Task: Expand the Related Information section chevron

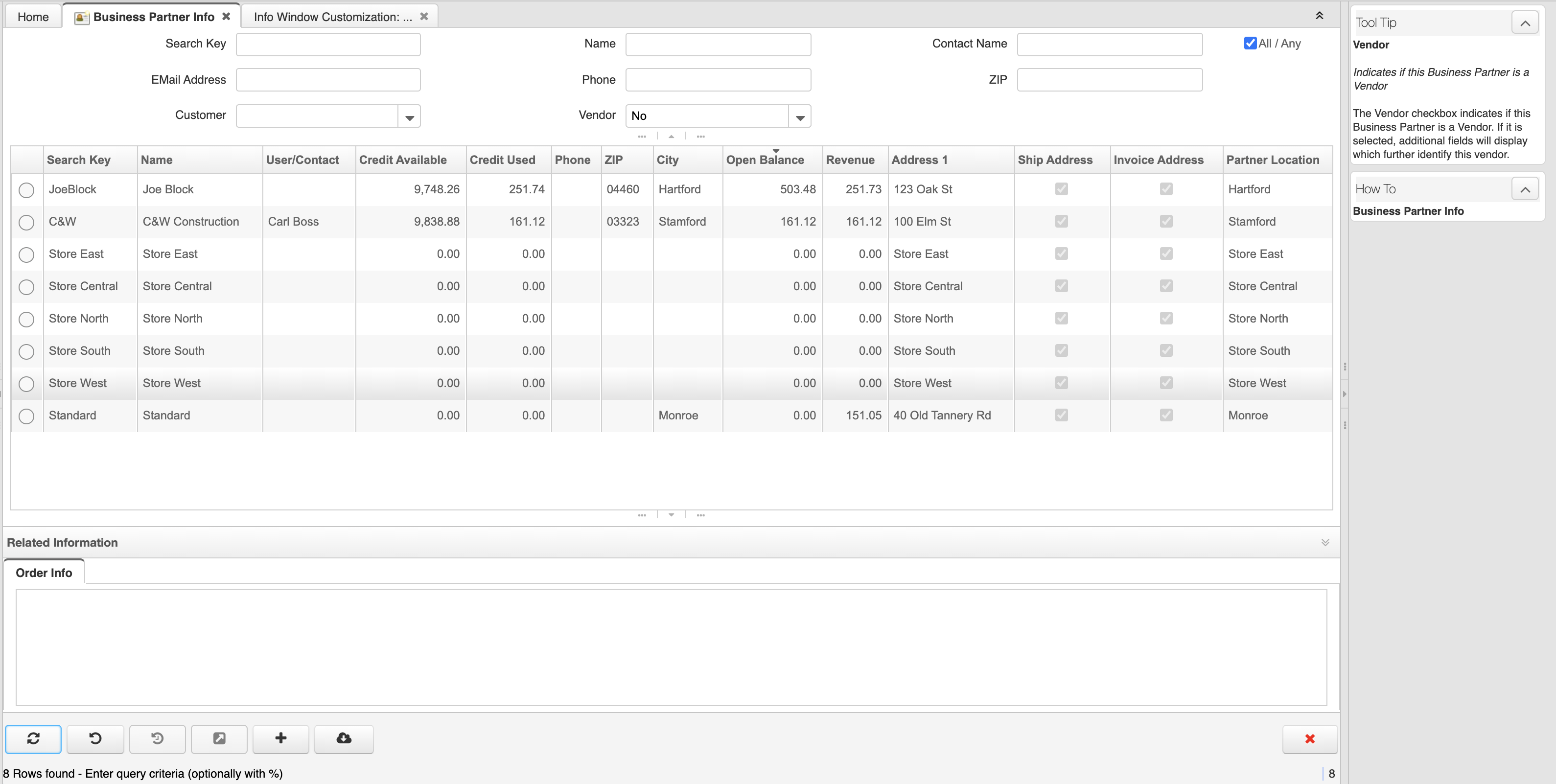Action: point(1324,542)
